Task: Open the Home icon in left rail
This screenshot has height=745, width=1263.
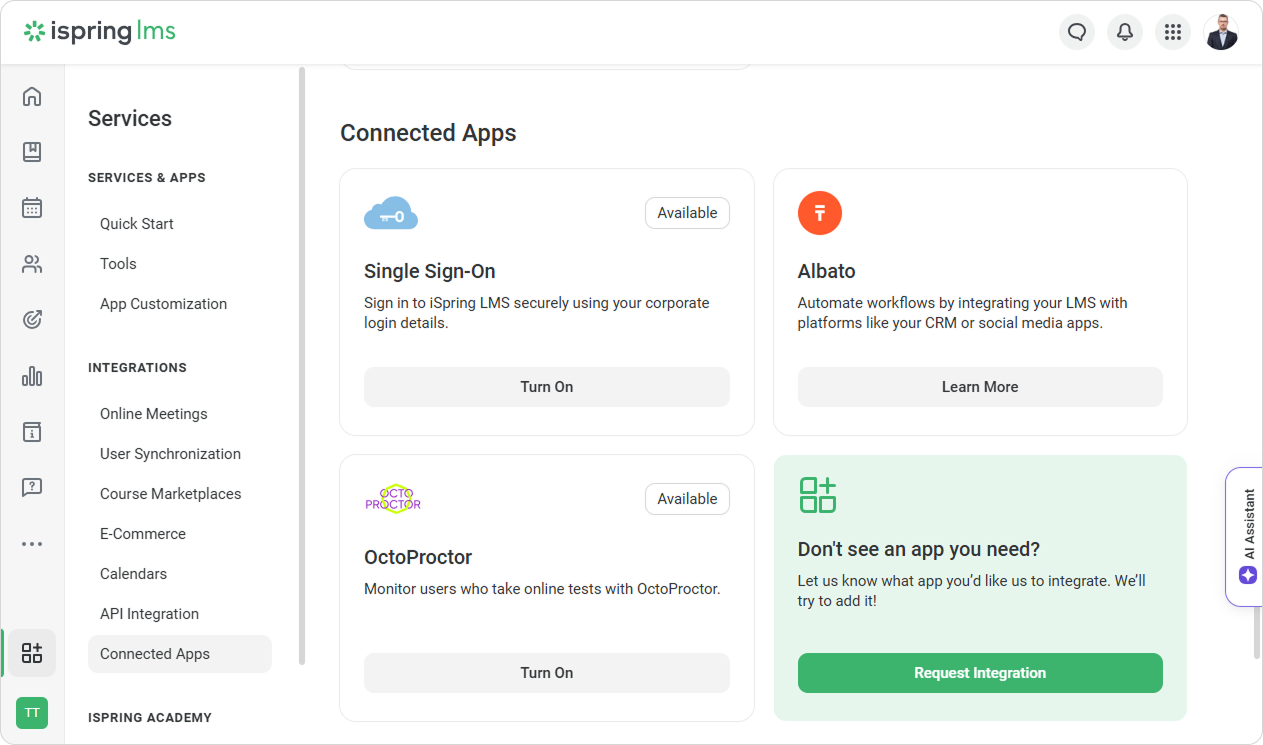Action: click(x=32, y=96)
